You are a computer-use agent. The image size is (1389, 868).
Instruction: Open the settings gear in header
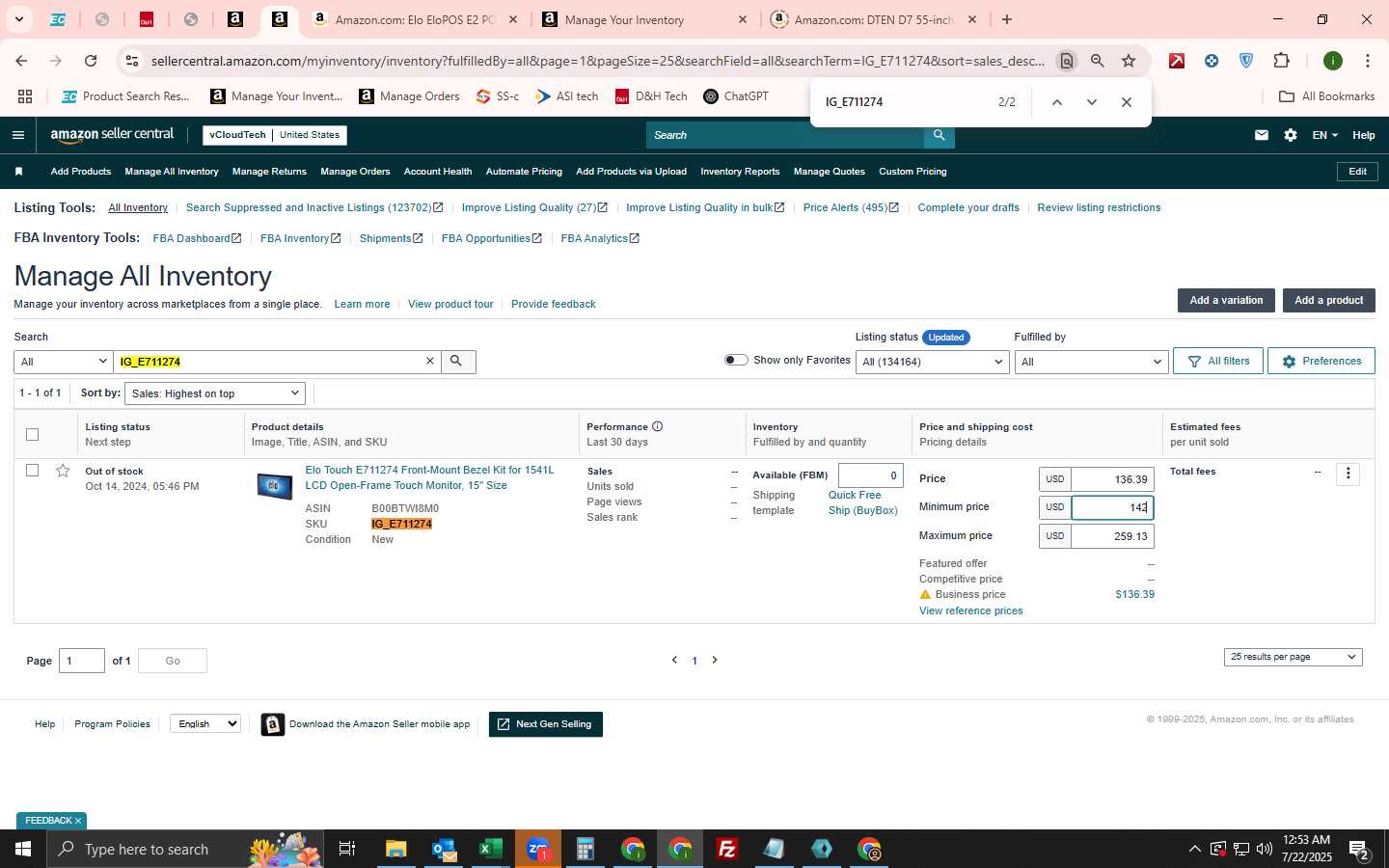[1291, 135]
